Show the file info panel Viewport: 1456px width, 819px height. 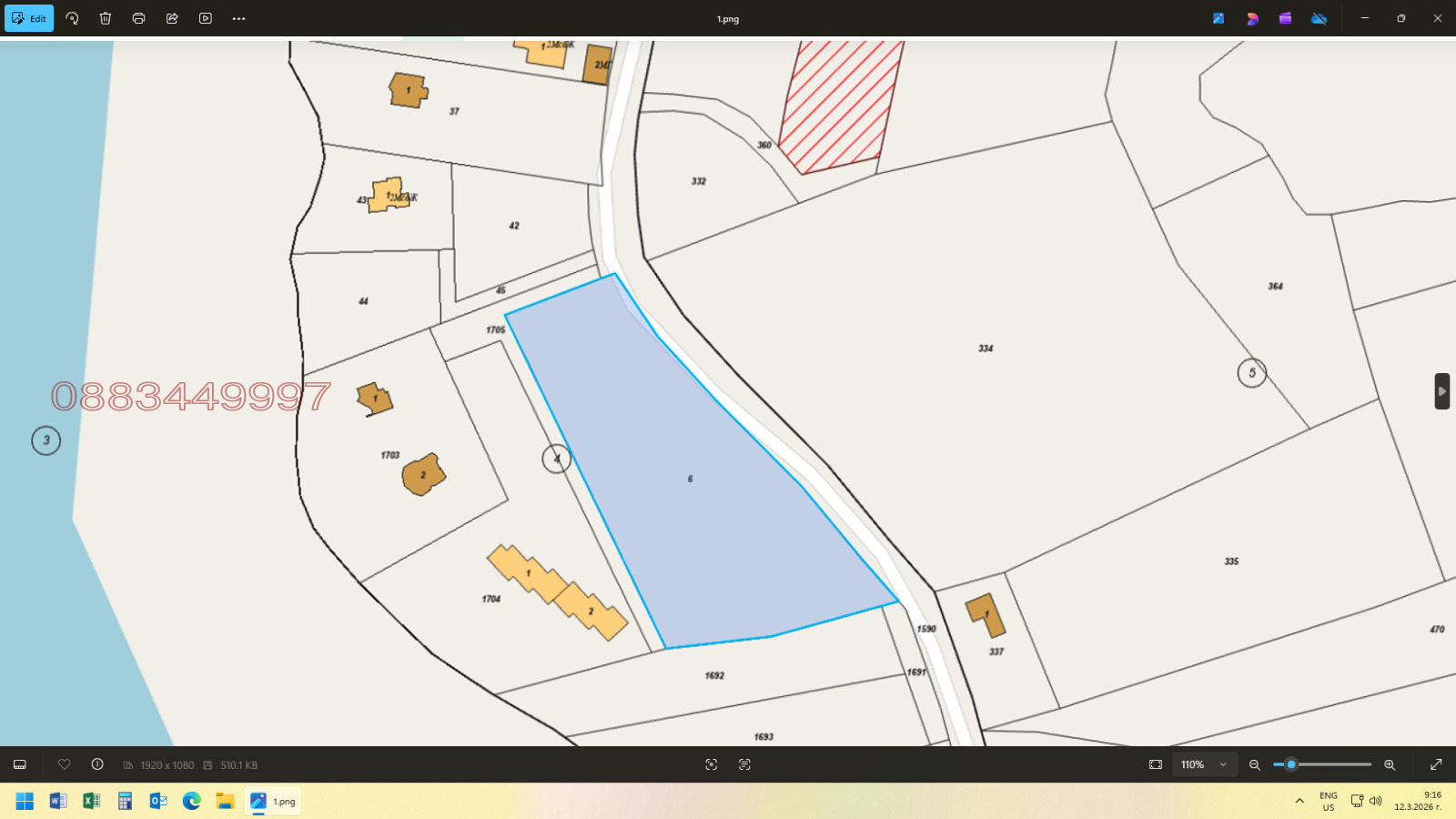[97, 764]
